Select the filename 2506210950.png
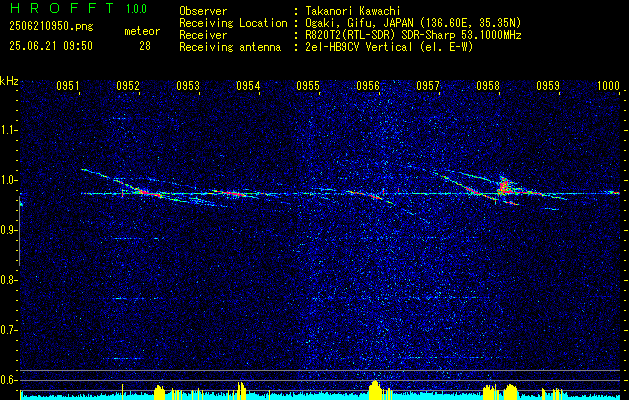Image resolution: width=629 pixels, height=400 pixels. (51, 27)
